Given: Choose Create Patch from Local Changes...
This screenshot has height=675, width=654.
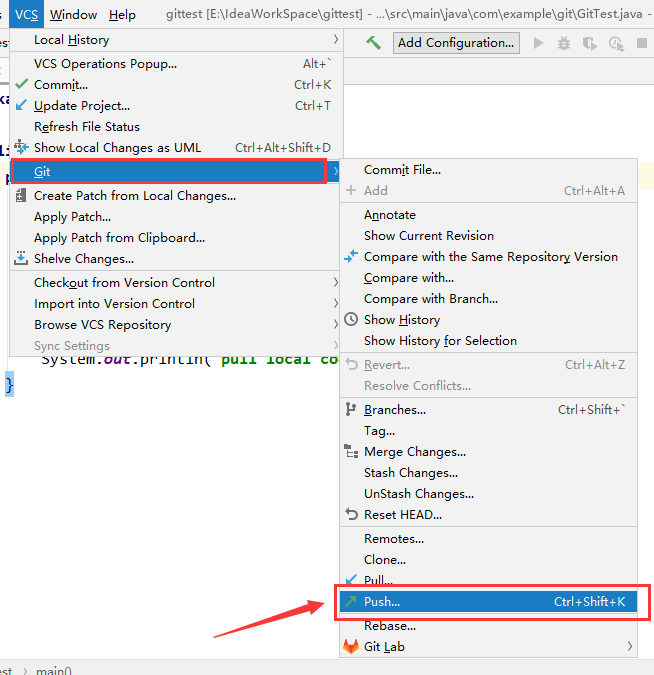Looking at the screenshot, I should (176, 195).
